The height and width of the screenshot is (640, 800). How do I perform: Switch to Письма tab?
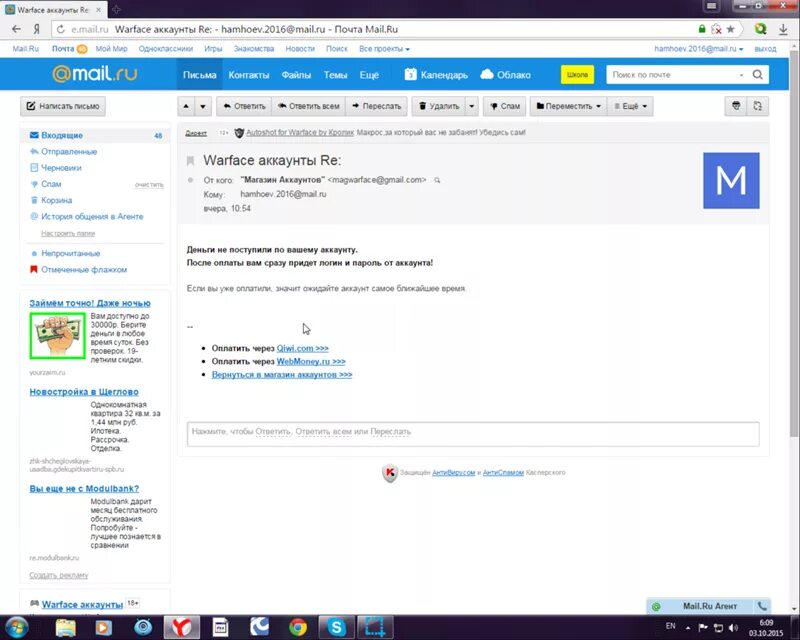[x=199, y=75]
